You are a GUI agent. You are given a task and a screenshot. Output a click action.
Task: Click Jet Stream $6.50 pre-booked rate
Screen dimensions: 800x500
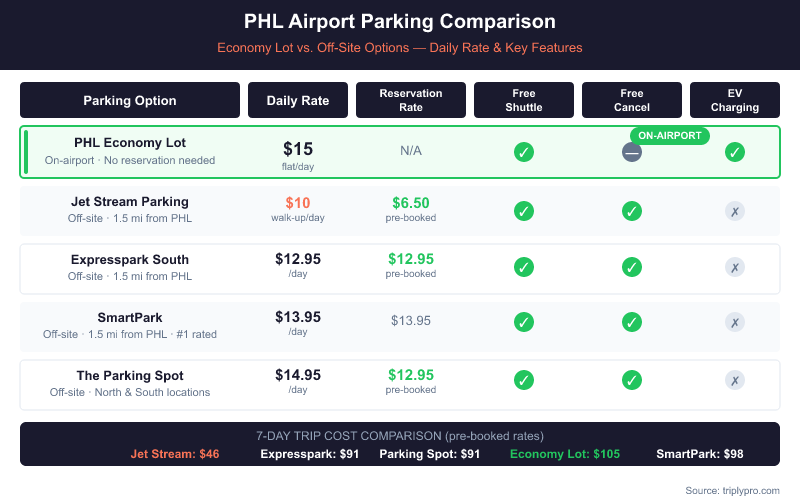pos(411,203)
